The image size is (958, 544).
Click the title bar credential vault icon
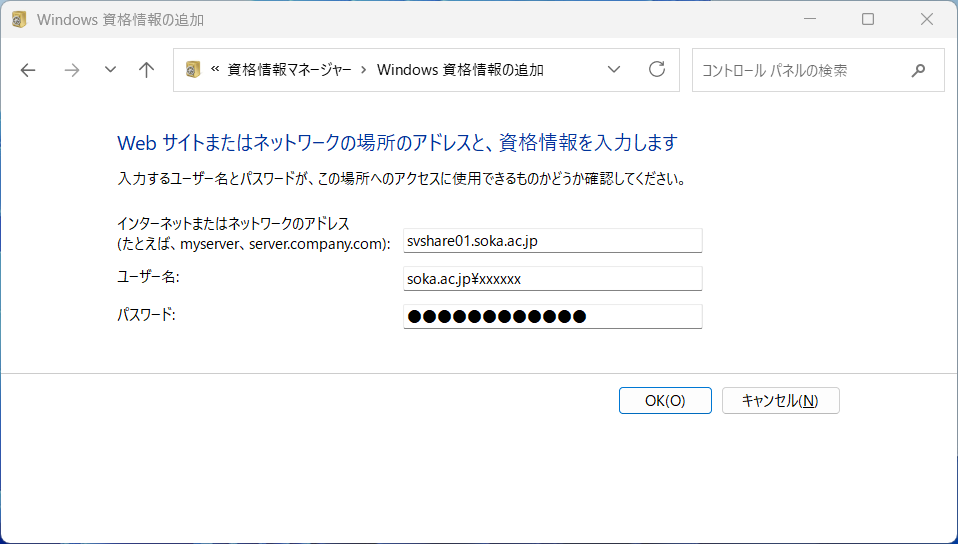20,20
